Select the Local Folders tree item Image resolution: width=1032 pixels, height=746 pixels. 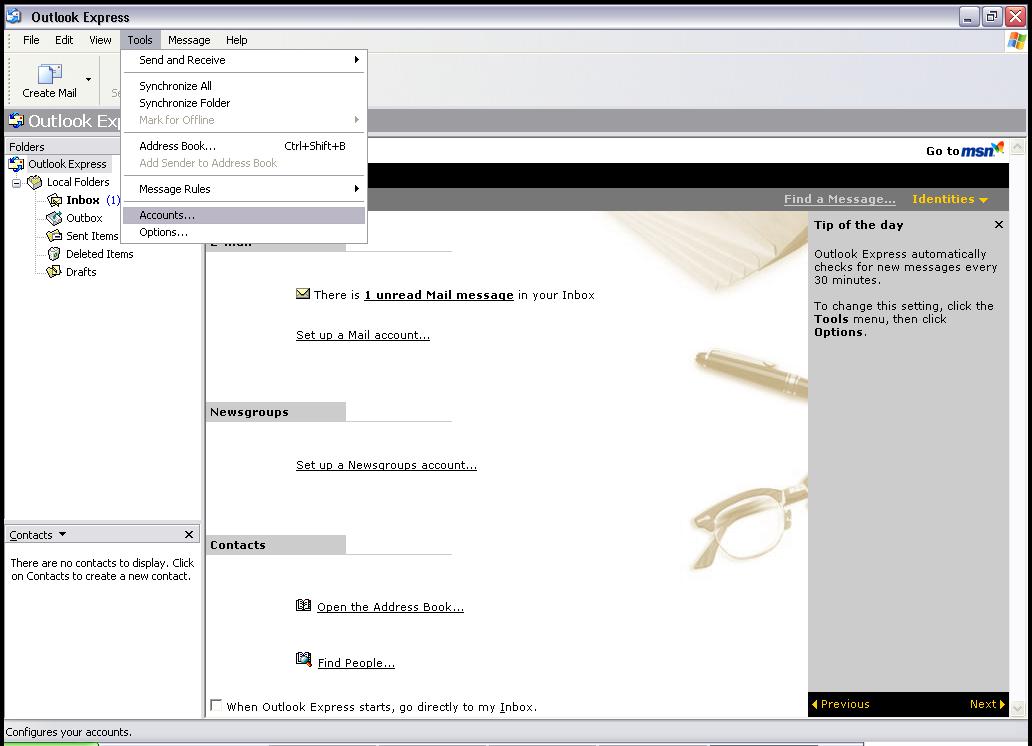click(x=78, y=182)
